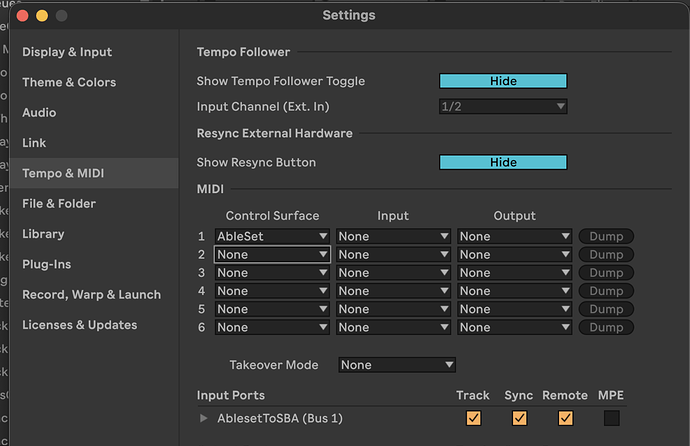Open row 2 Input dropdown
Image resolution: width=690 pixels, height=446 pixels.
coord(393,255)
